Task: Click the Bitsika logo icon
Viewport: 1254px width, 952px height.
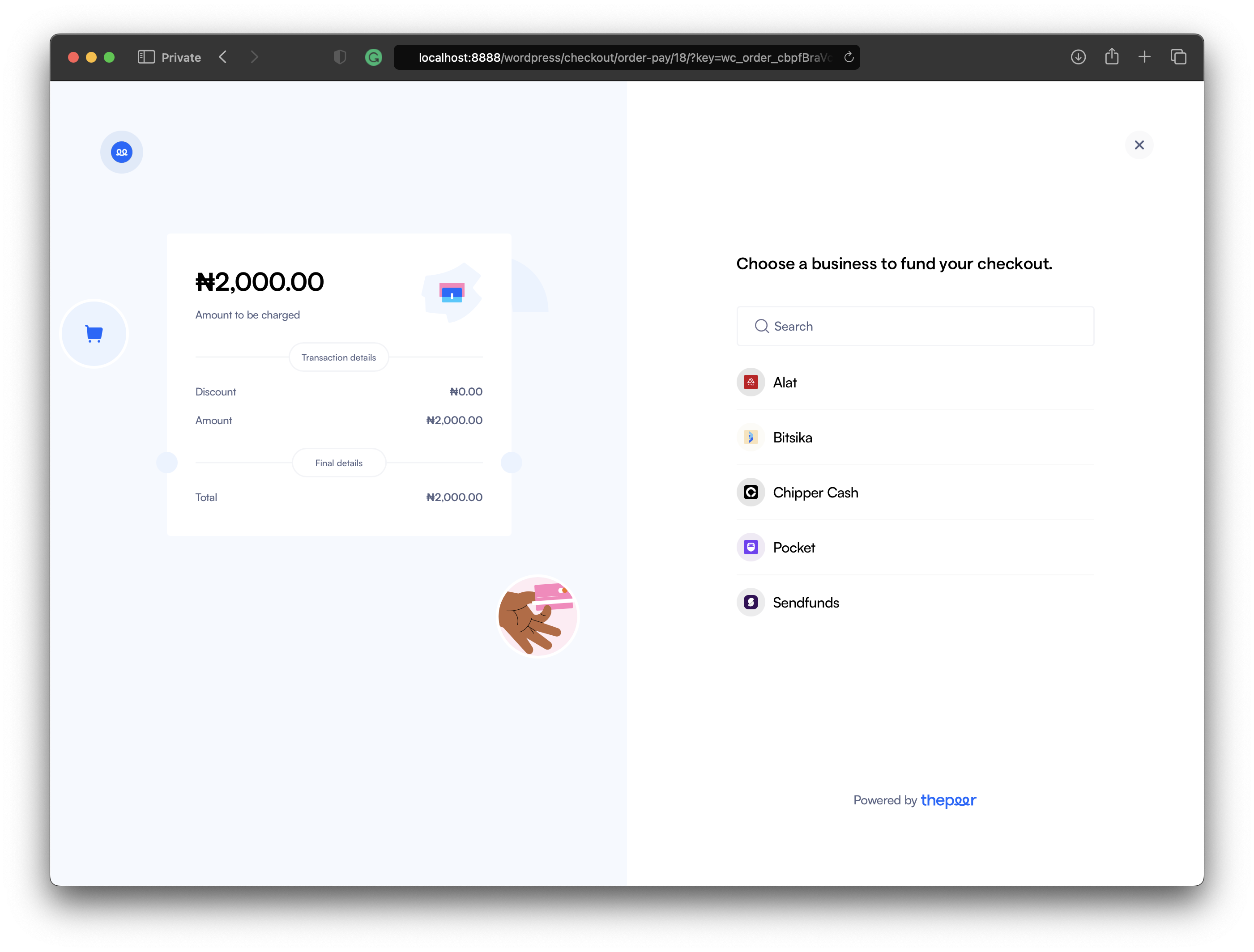Action: [x=751, y=438]
